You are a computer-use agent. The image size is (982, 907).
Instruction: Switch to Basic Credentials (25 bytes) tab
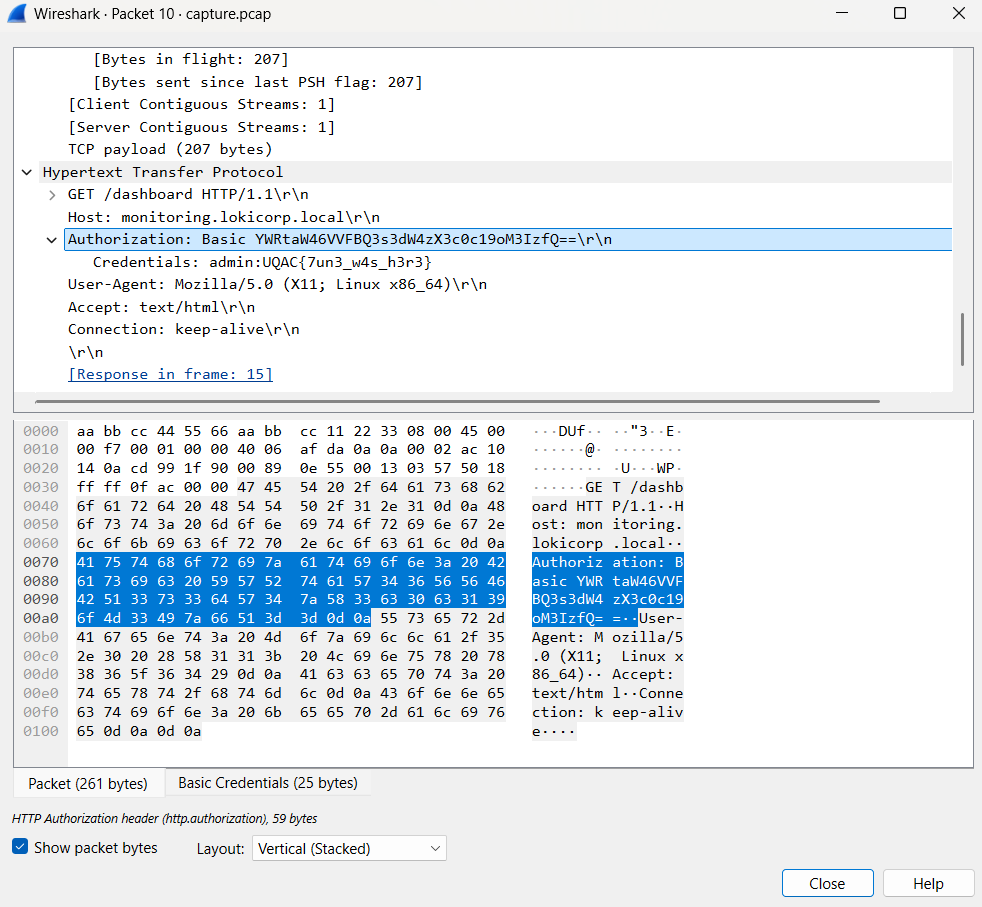click(x=268, y=783)
